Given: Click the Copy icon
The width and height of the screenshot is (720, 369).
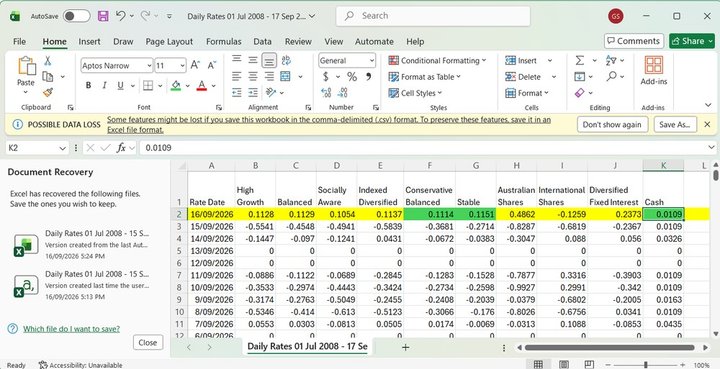Looking at the screenshot, I should 47,77.
